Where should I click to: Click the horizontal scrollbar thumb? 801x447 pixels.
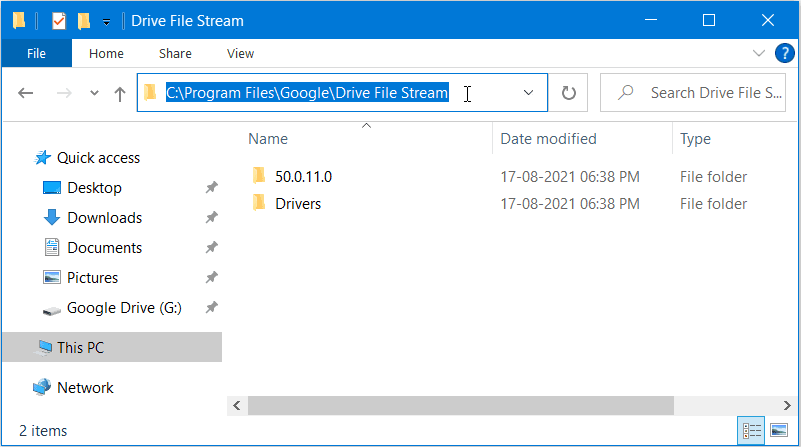(461, 406)
